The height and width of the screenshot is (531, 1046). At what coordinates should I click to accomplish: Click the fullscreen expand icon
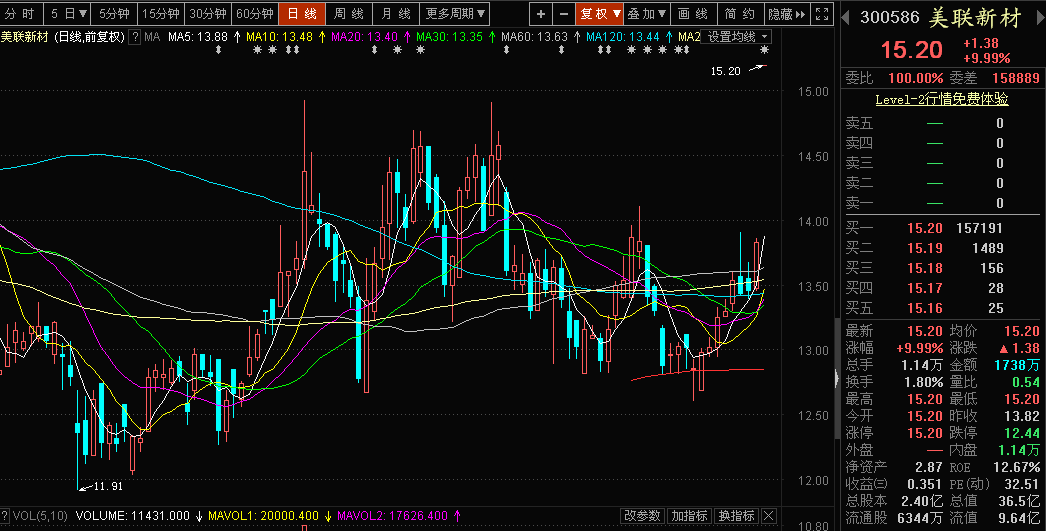pos(822,14)
